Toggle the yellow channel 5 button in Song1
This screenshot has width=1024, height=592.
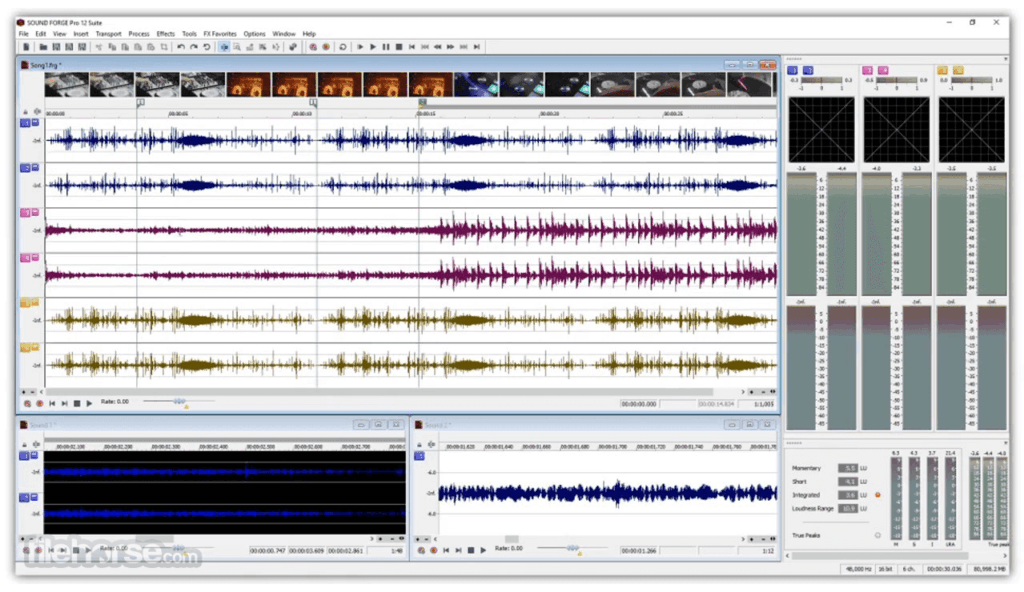[25, 302]
